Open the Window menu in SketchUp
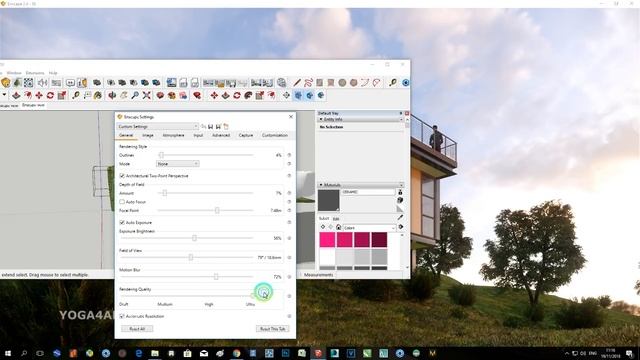640x360 pixels. pyautogui.click(x=14, y=73)
